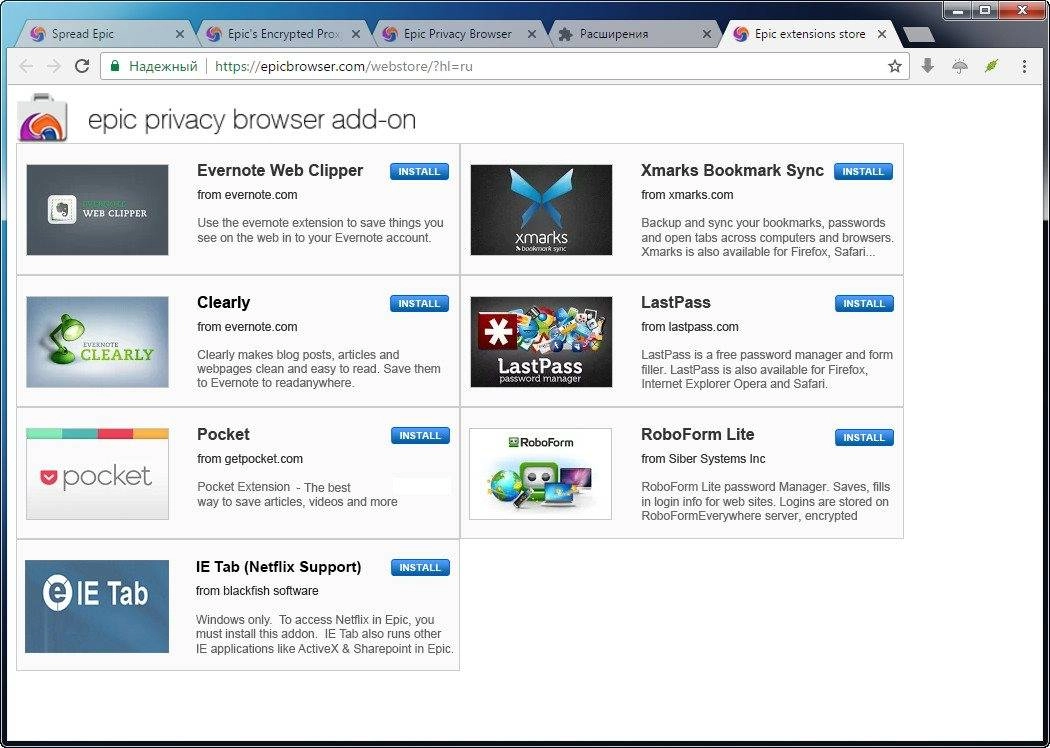The image size is (1050, 748).
Task: Close the Epic's Encrypted Proxy tab
Action: click(356, 33)
